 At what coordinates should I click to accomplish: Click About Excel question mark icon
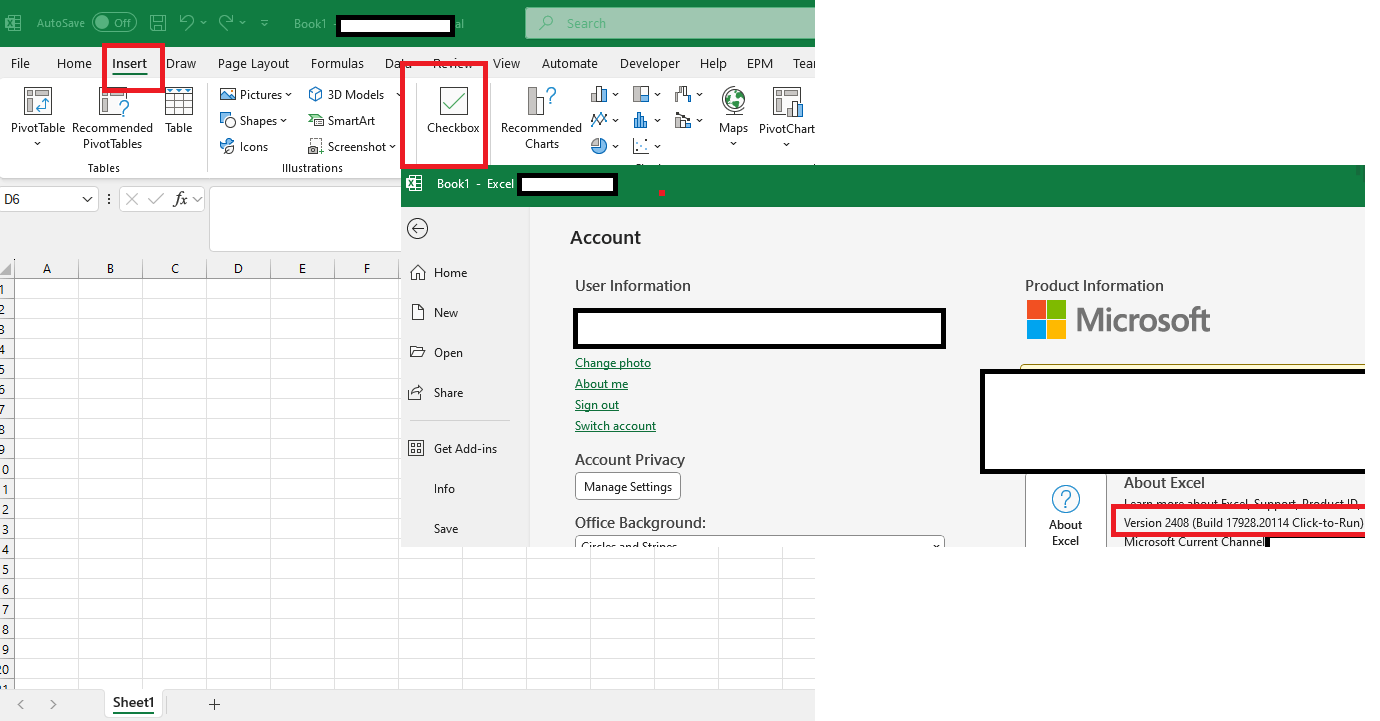pyautogui.click(x=1066, y=499)
